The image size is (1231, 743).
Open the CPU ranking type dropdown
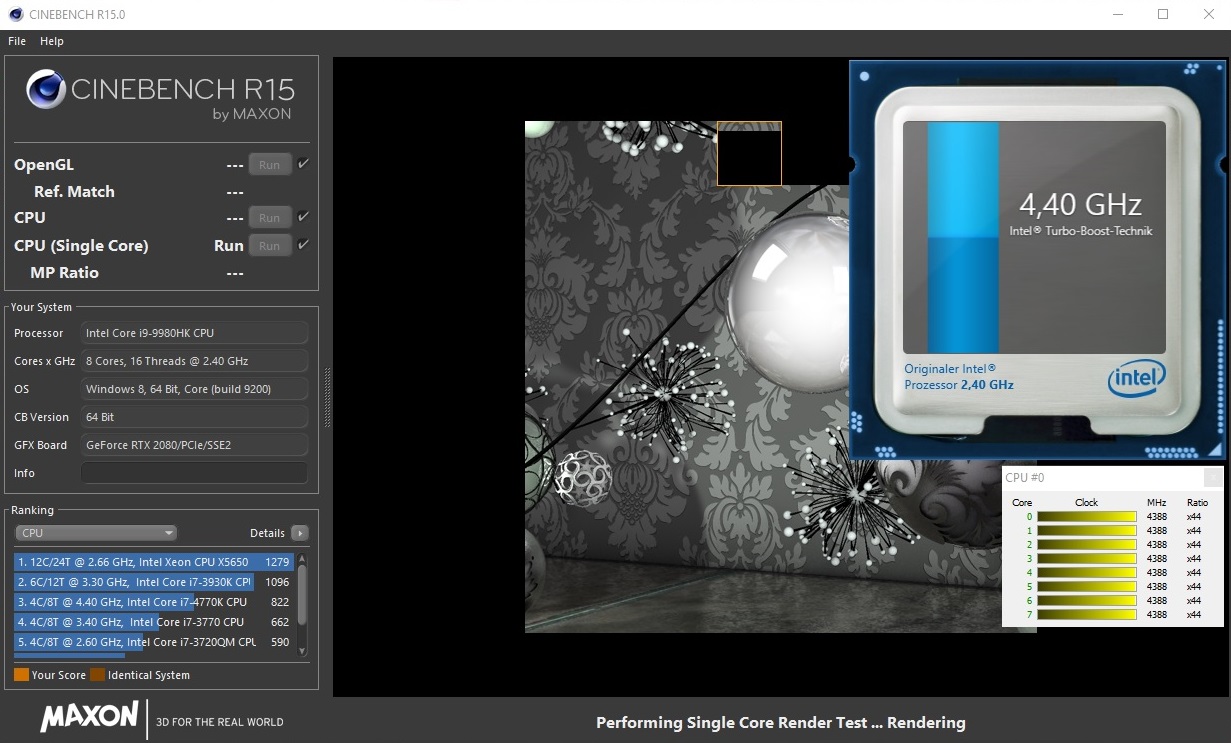tap(96, 533)
